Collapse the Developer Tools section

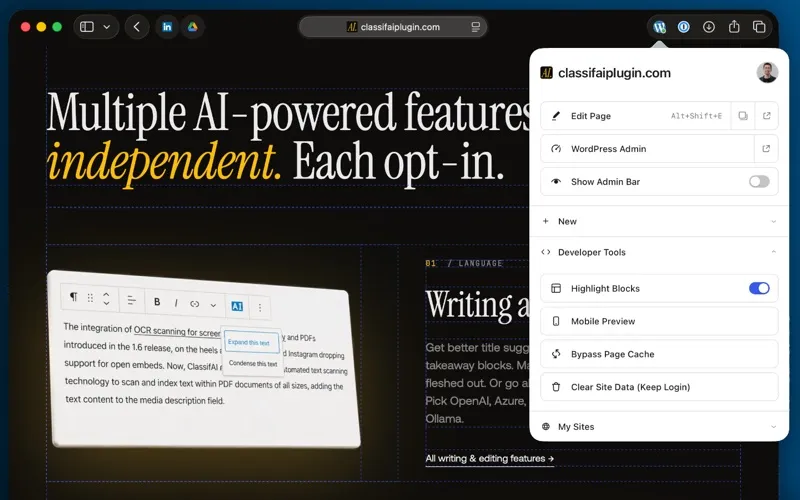659,252
